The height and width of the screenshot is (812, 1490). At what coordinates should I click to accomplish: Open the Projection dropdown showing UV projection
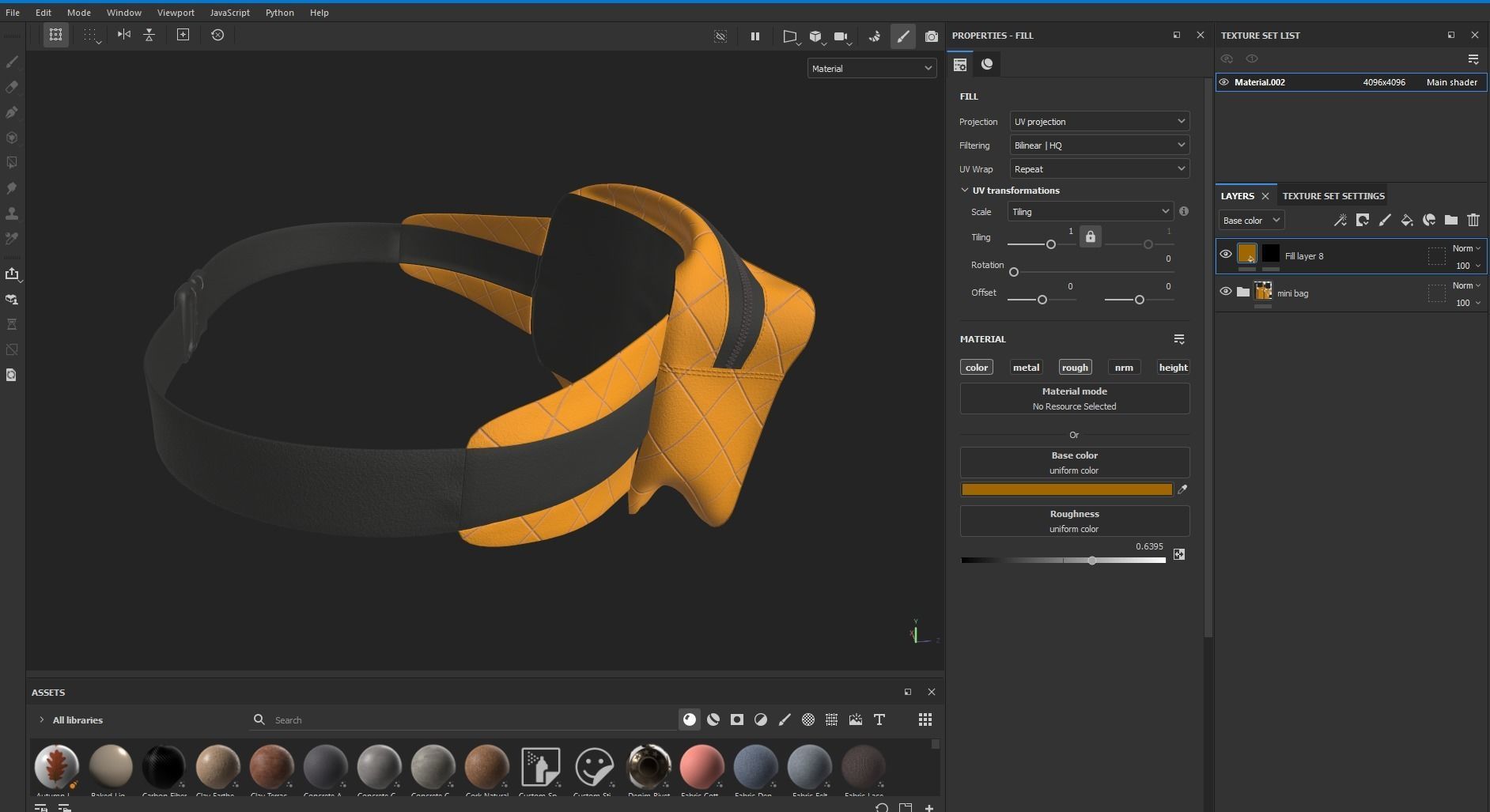[1099, 122]
